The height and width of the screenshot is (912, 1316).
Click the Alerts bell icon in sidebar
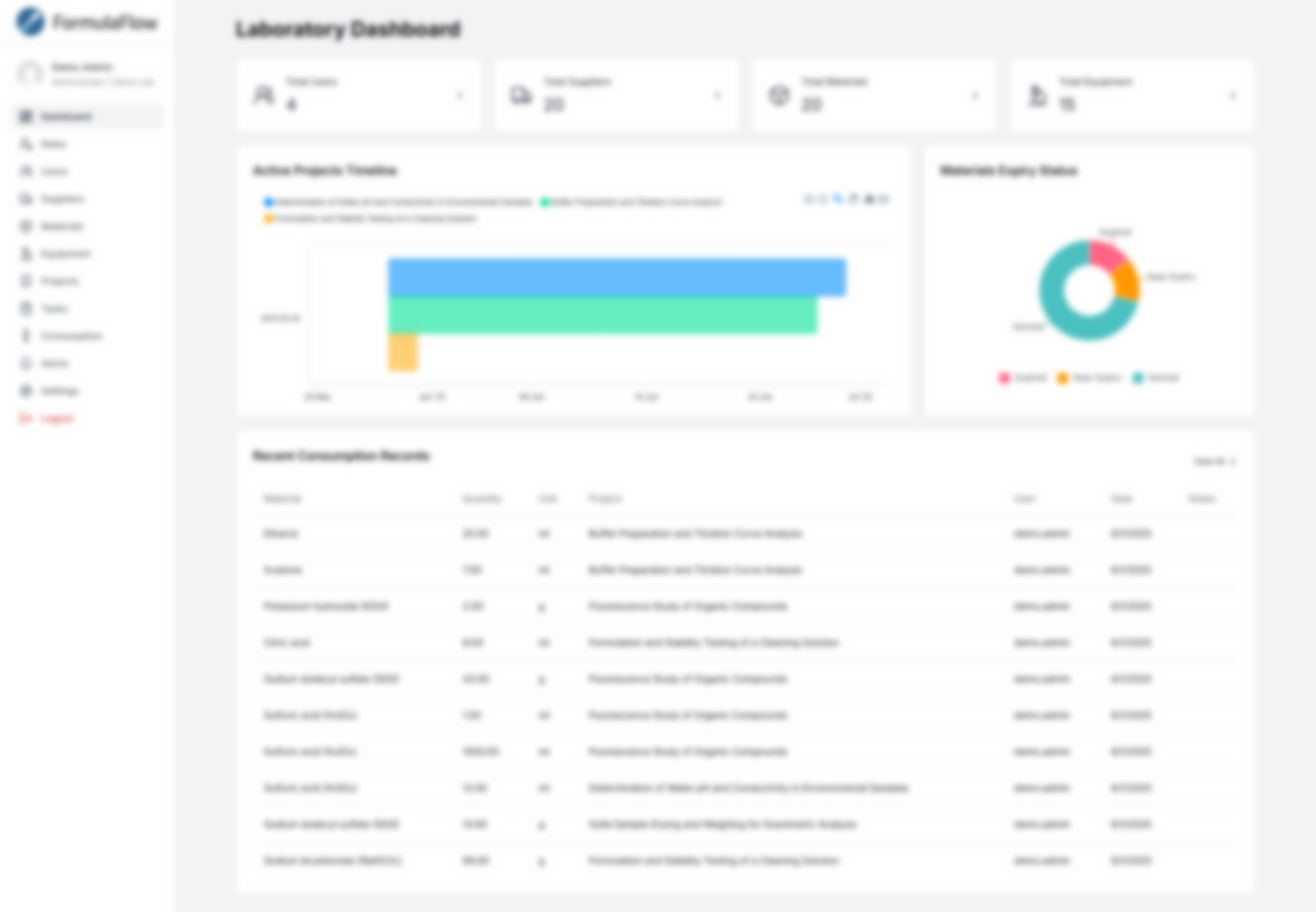tap(26, 363)
